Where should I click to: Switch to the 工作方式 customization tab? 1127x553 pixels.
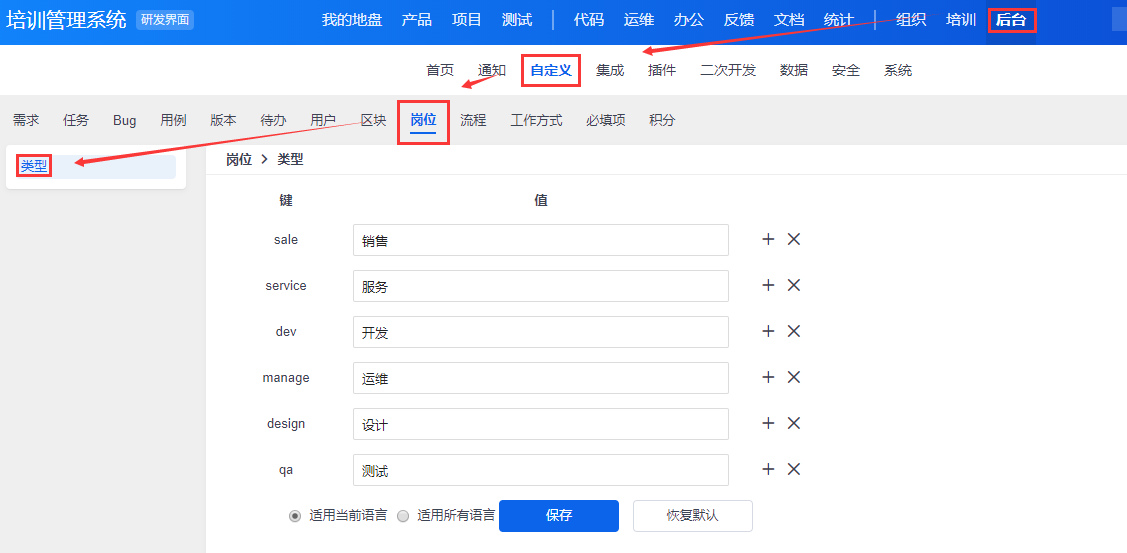(536, 120)
